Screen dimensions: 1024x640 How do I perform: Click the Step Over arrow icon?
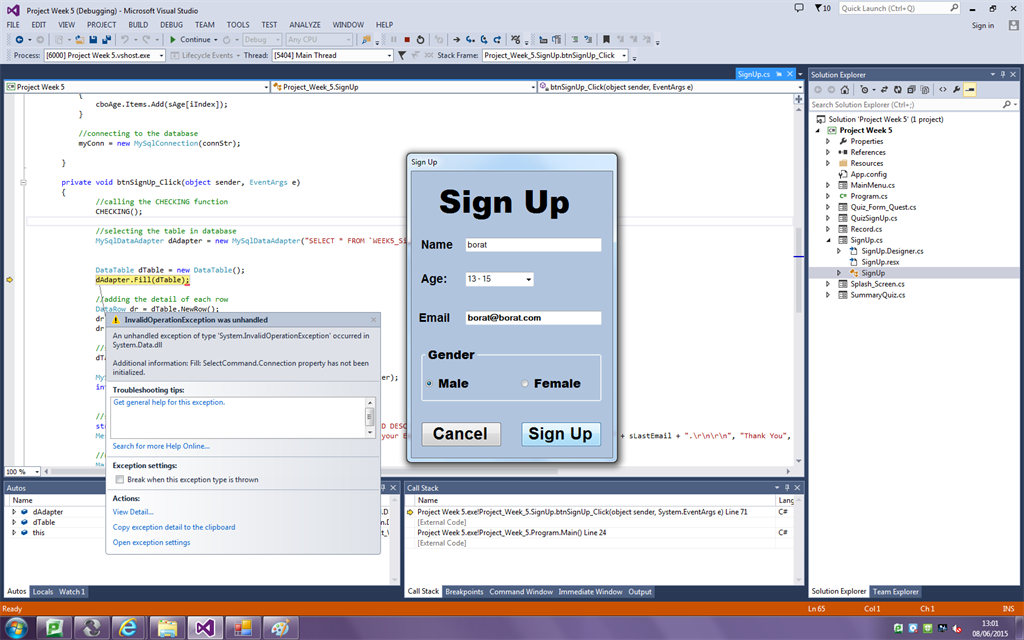tap(484, 40)
